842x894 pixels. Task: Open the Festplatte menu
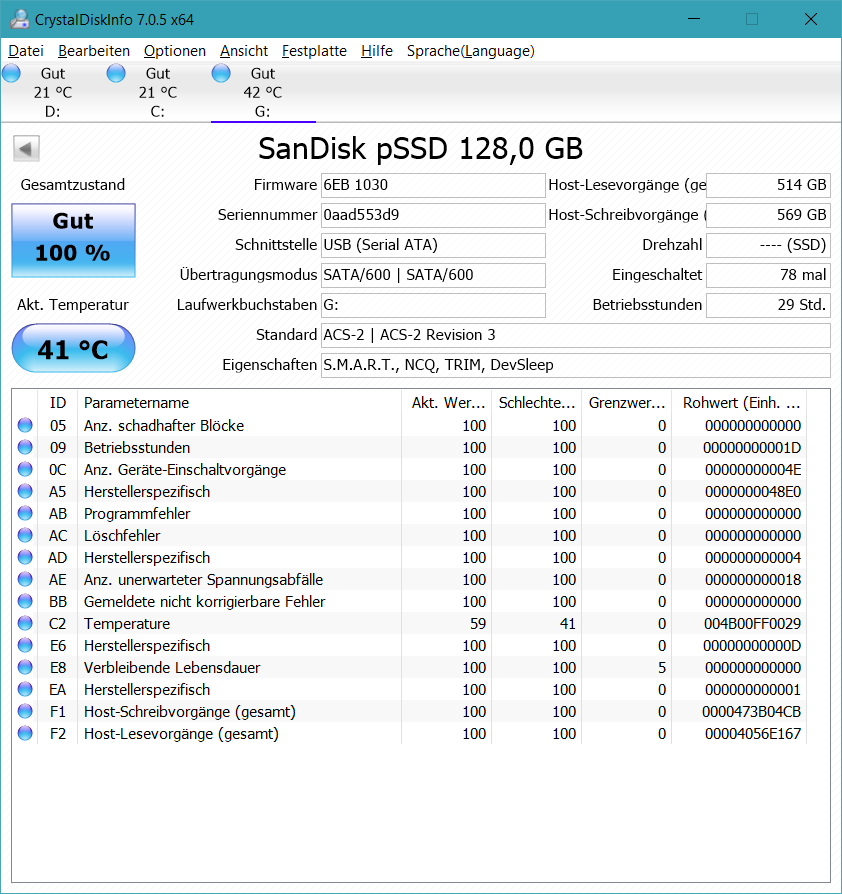pyautogui.click(x=314, y=51)
